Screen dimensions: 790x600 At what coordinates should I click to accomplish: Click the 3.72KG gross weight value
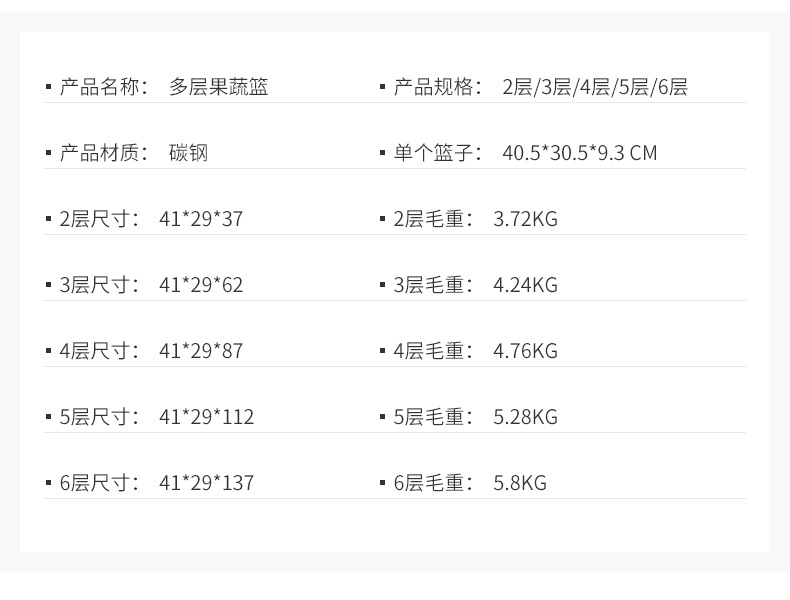(525, 219)
